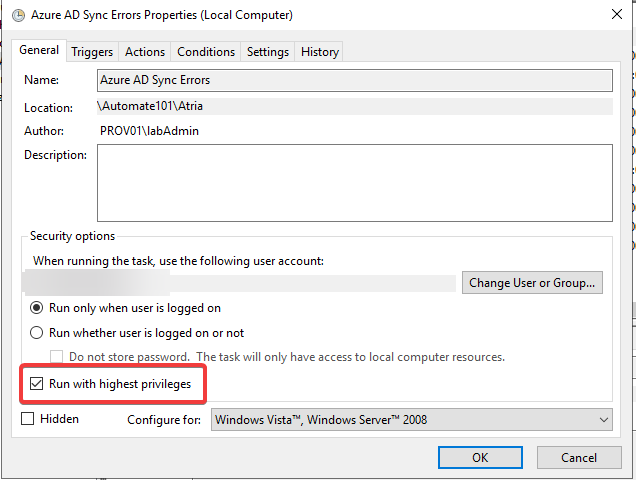Open the Actions tab
Viewport: 636px width, 480px height.
coord(145,52)
